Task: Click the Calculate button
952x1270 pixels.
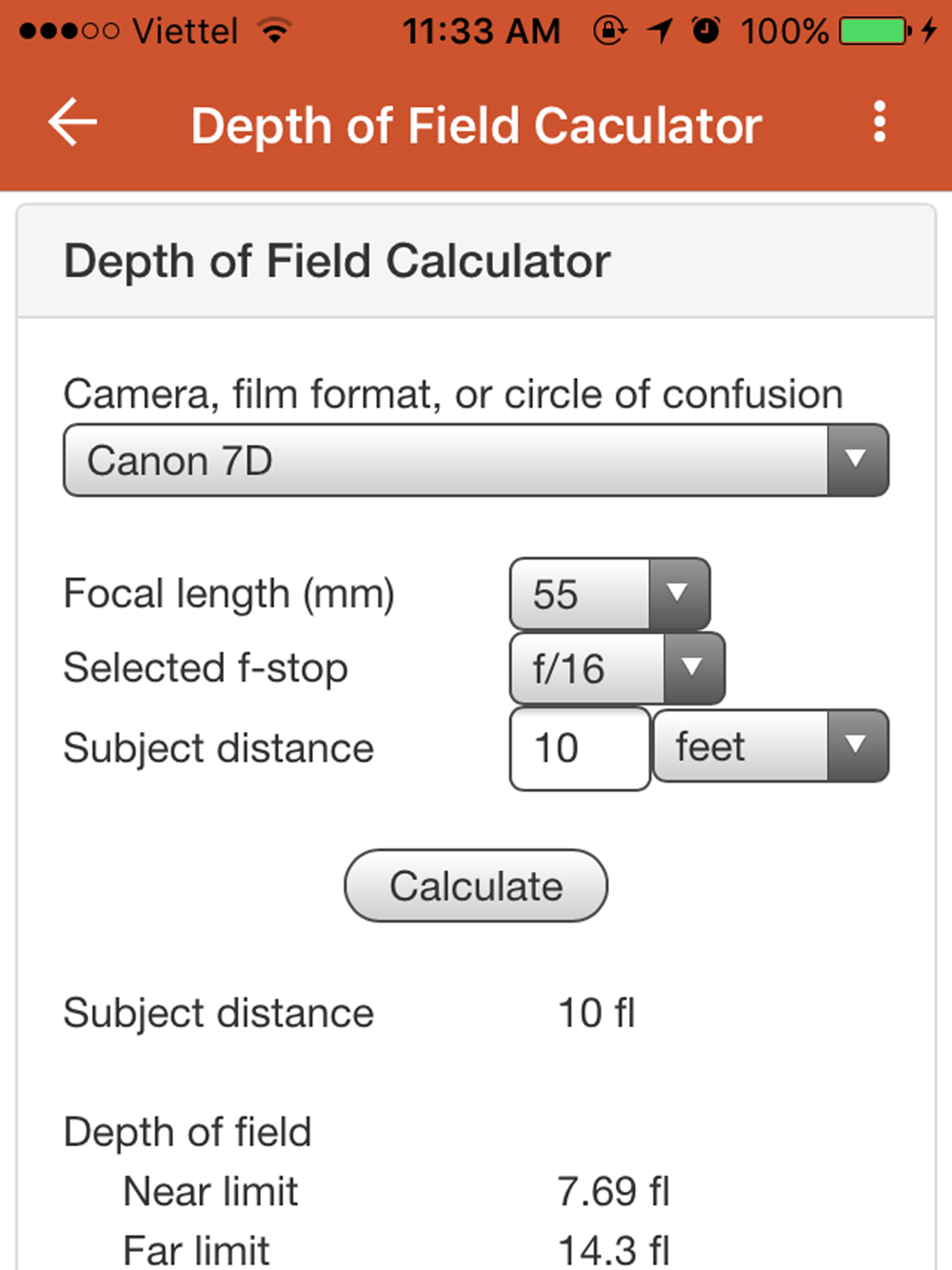Action: (476, 885)
